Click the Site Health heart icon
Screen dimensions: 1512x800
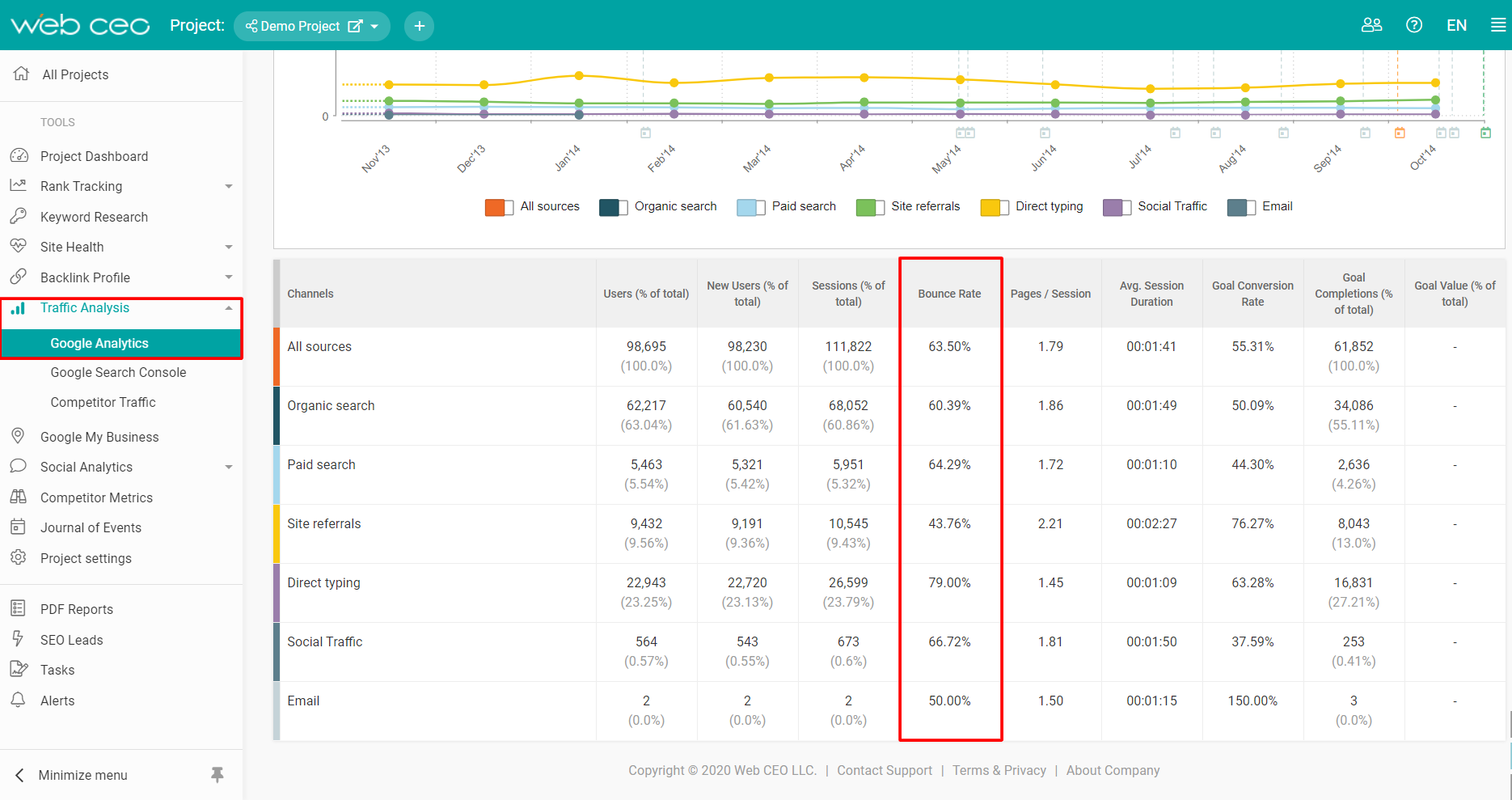(x=19, y=246)
